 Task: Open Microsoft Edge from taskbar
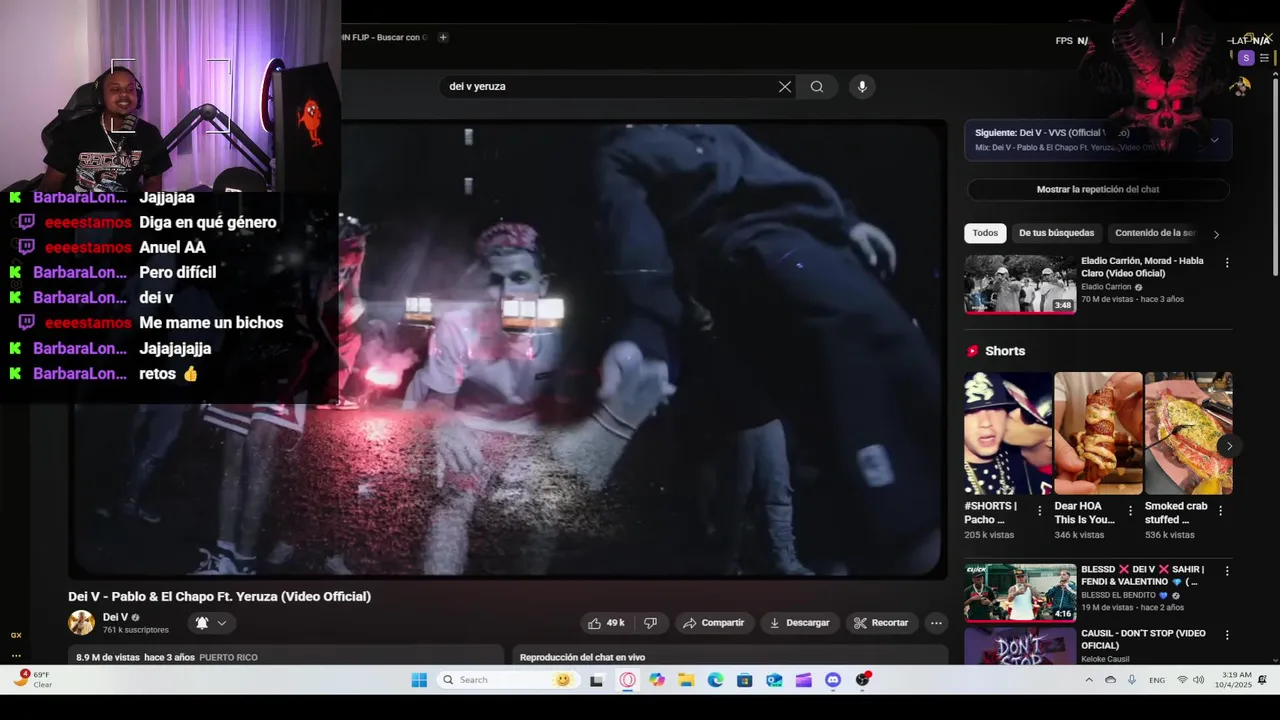[715, 680]
